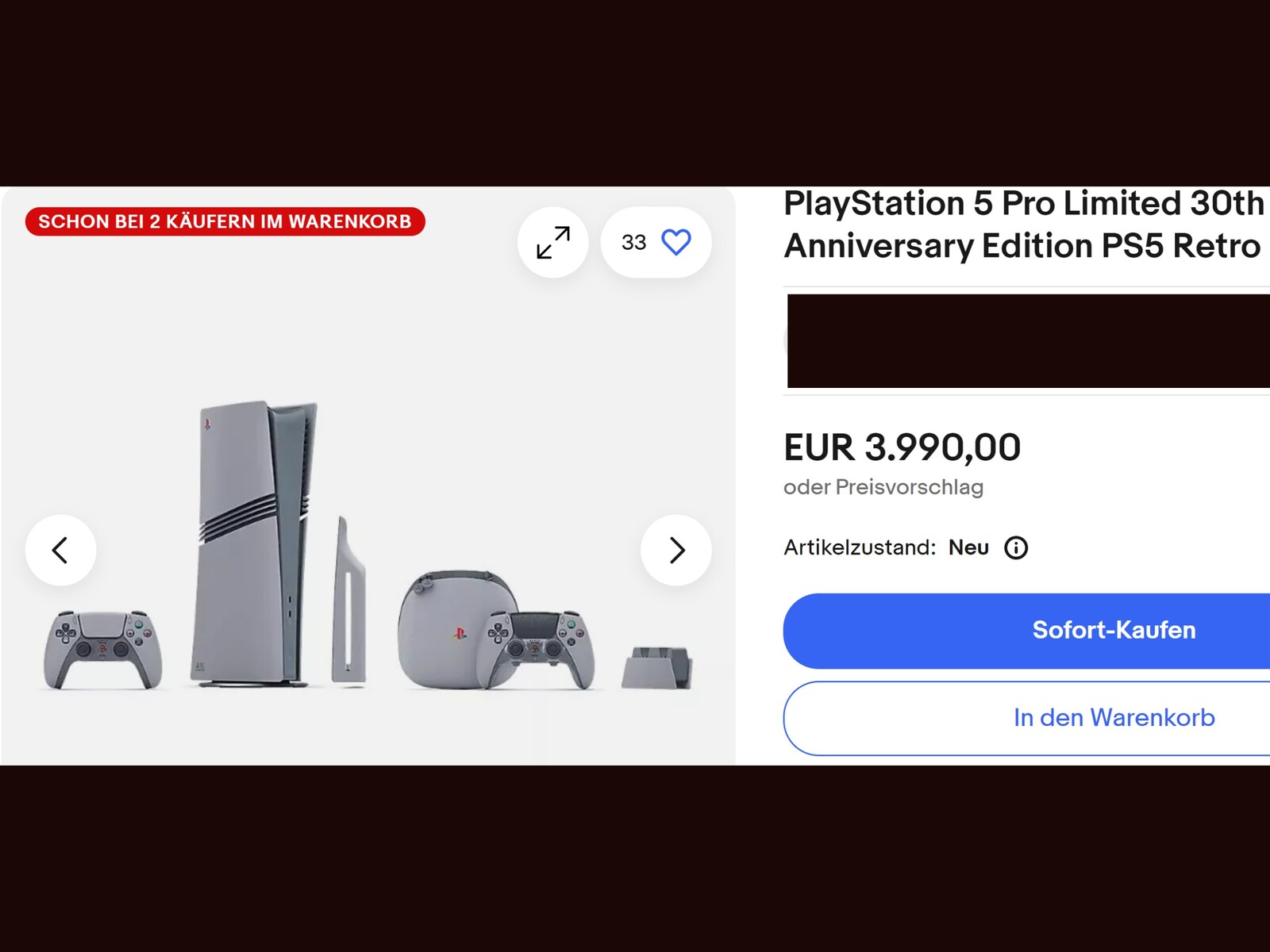The width and height of the screenshot is (1270, 952).
Task: Click the Artikelzustand label
Action: [x=860, y=547]
